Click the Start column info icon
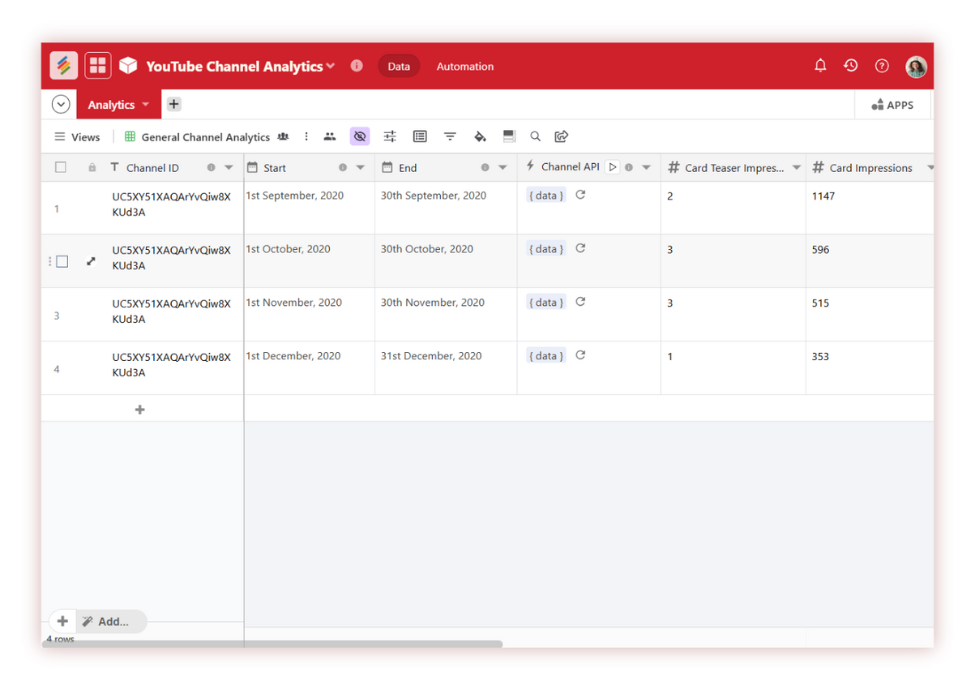Viewport: 975px width, 690px height. point(343,167)
